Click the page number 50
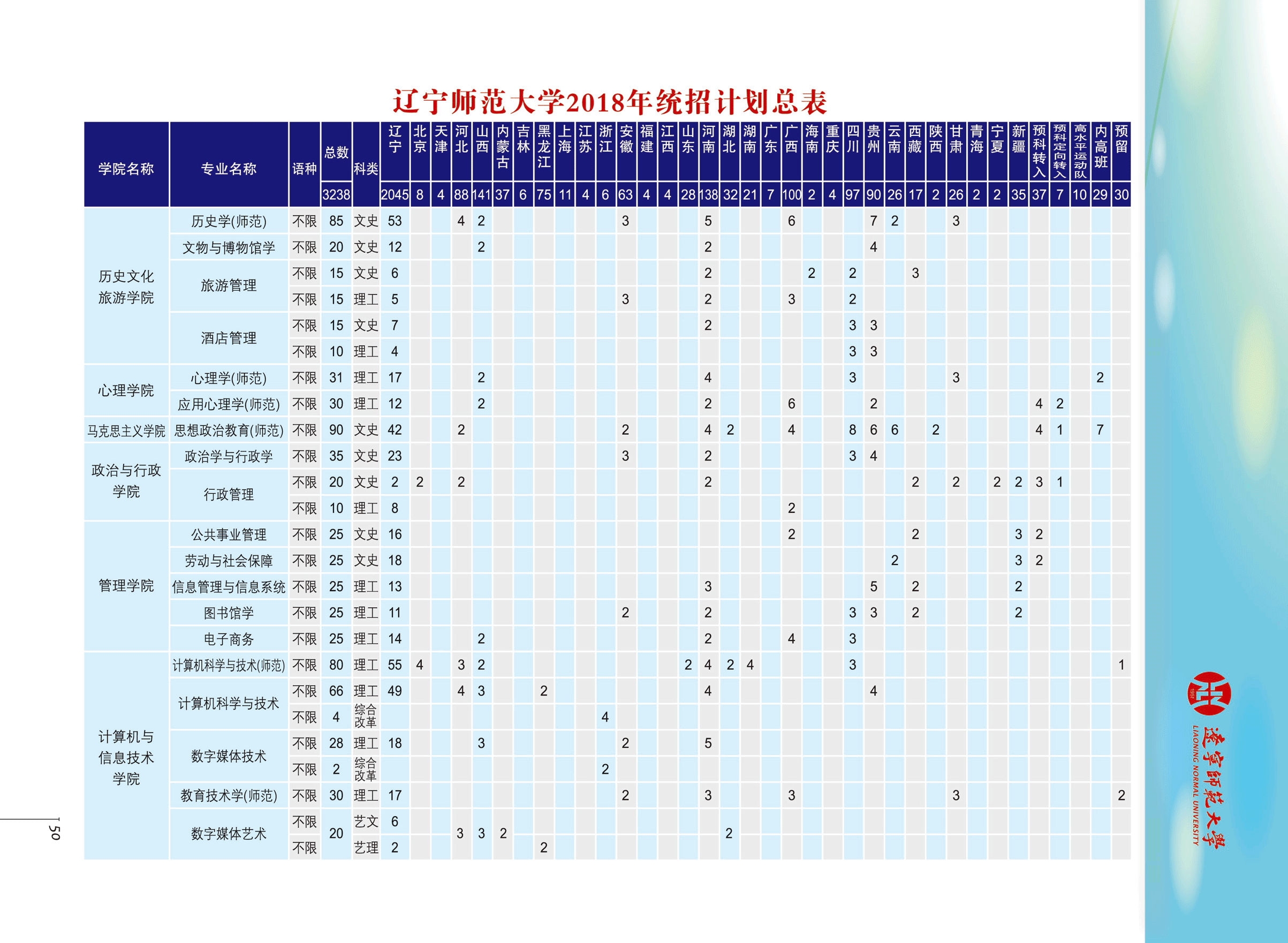Screen dimensions: 1288x943 (55, 832)
